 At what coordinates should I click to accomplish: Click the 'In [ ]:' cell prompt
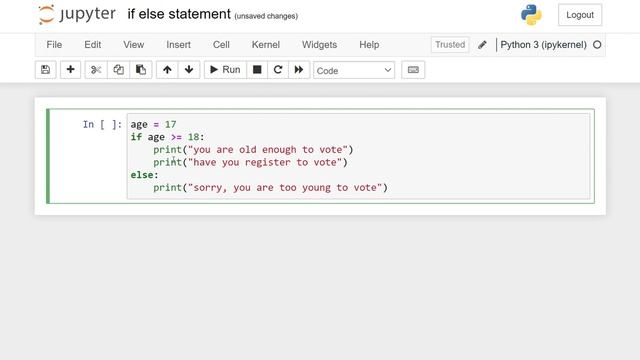point(102,124)
